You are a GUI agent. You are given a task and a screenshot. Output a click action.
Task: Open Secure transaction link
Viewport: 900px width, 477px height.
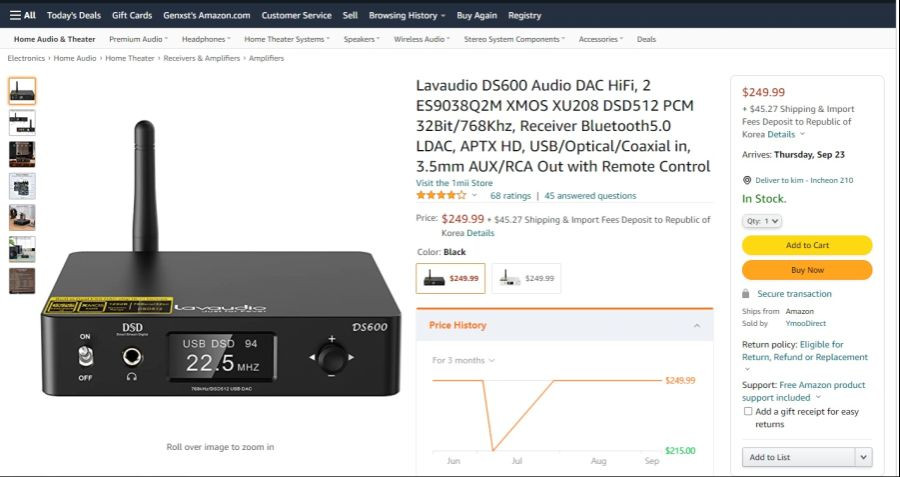pos(794,294)
